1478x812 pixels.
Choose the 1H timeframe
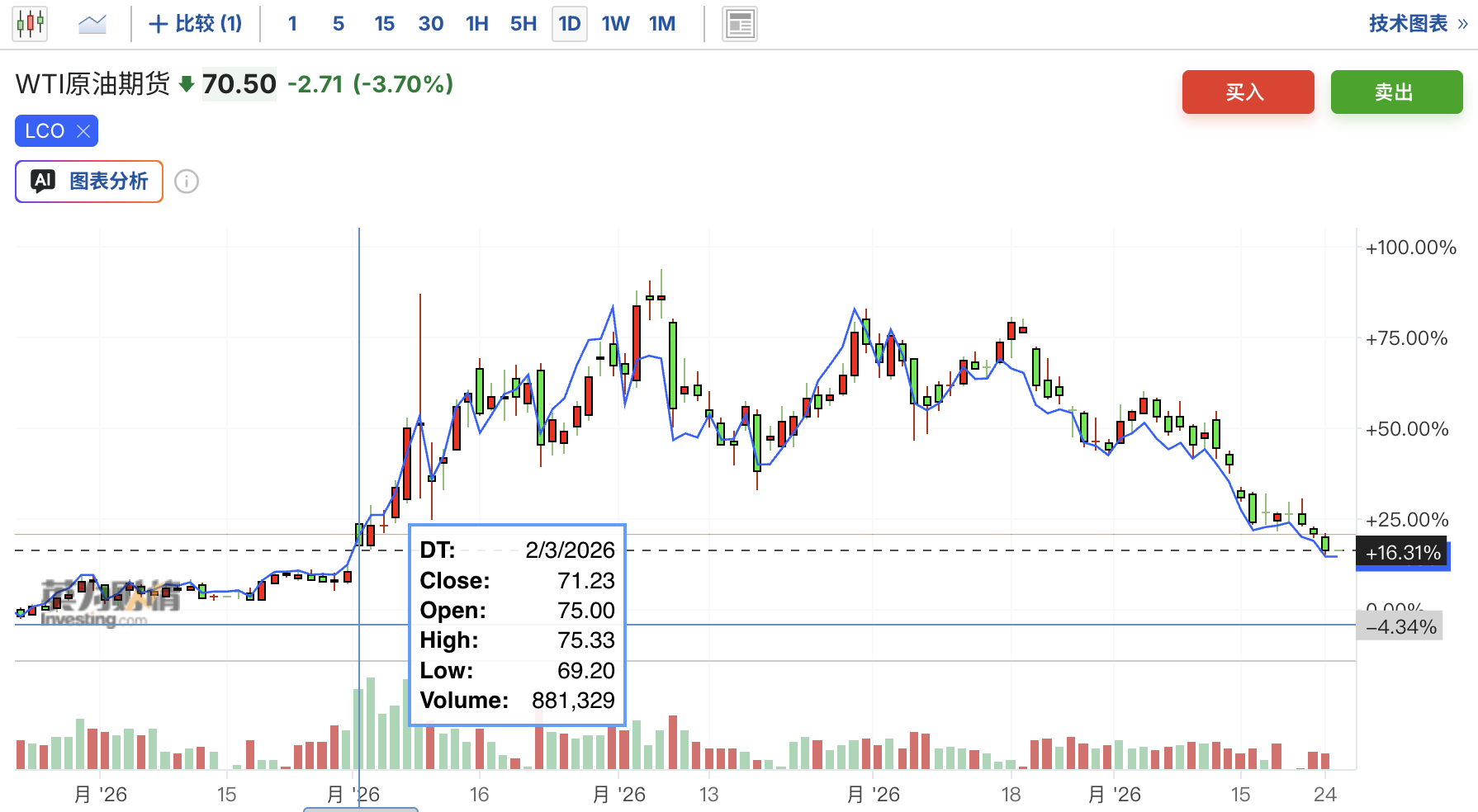click(x=477, y=24)
